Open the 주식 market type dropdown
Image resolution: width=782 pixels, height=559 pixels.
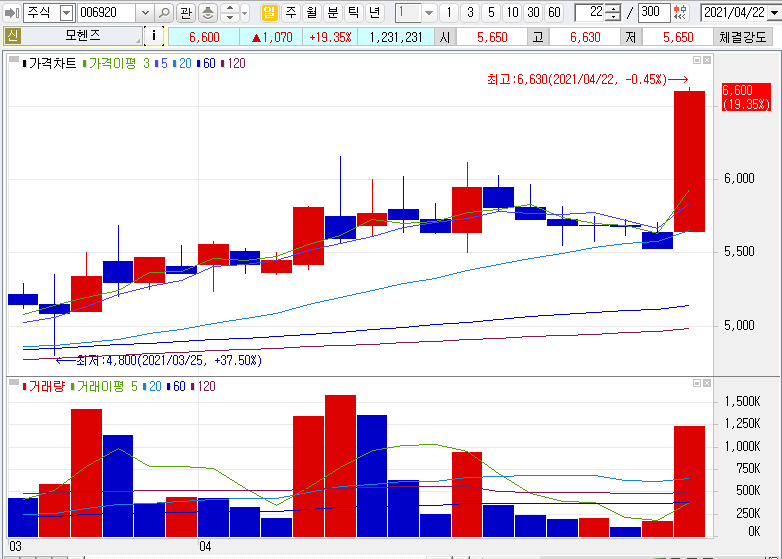click(x=67, y=13)
